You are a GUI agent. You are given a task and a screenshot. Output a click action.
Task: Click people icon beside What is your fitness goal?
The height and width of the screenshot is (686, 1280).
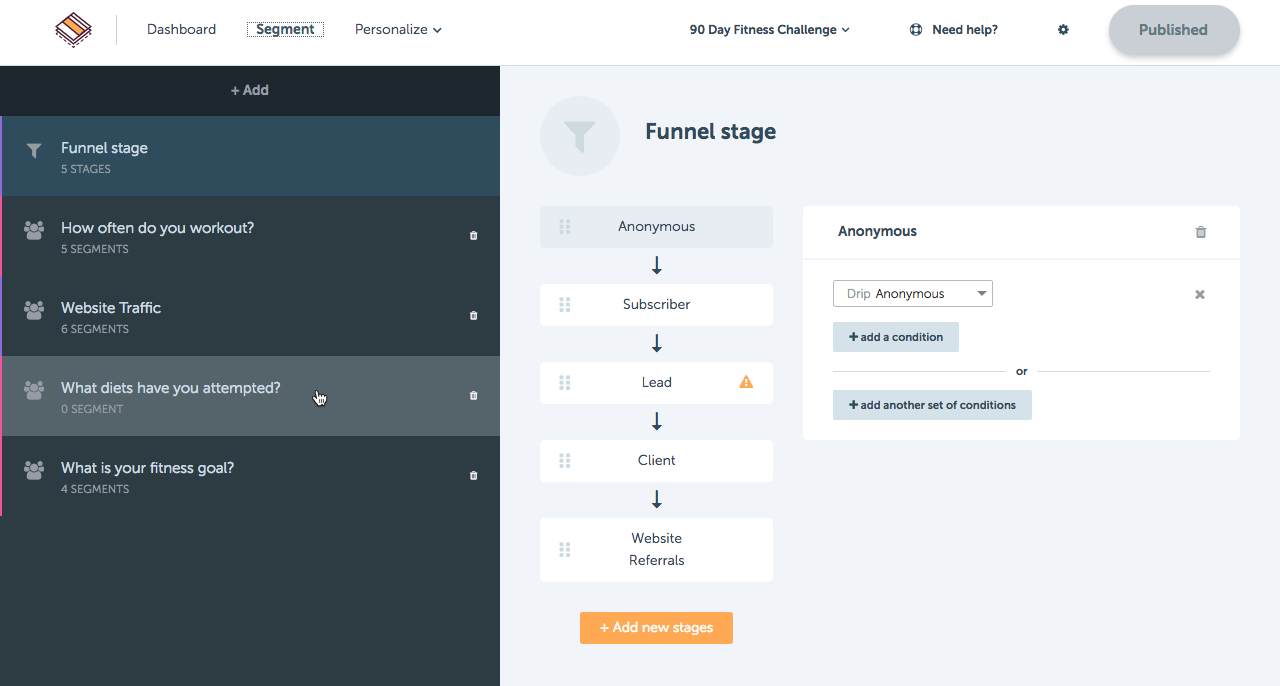click(34, 470)
